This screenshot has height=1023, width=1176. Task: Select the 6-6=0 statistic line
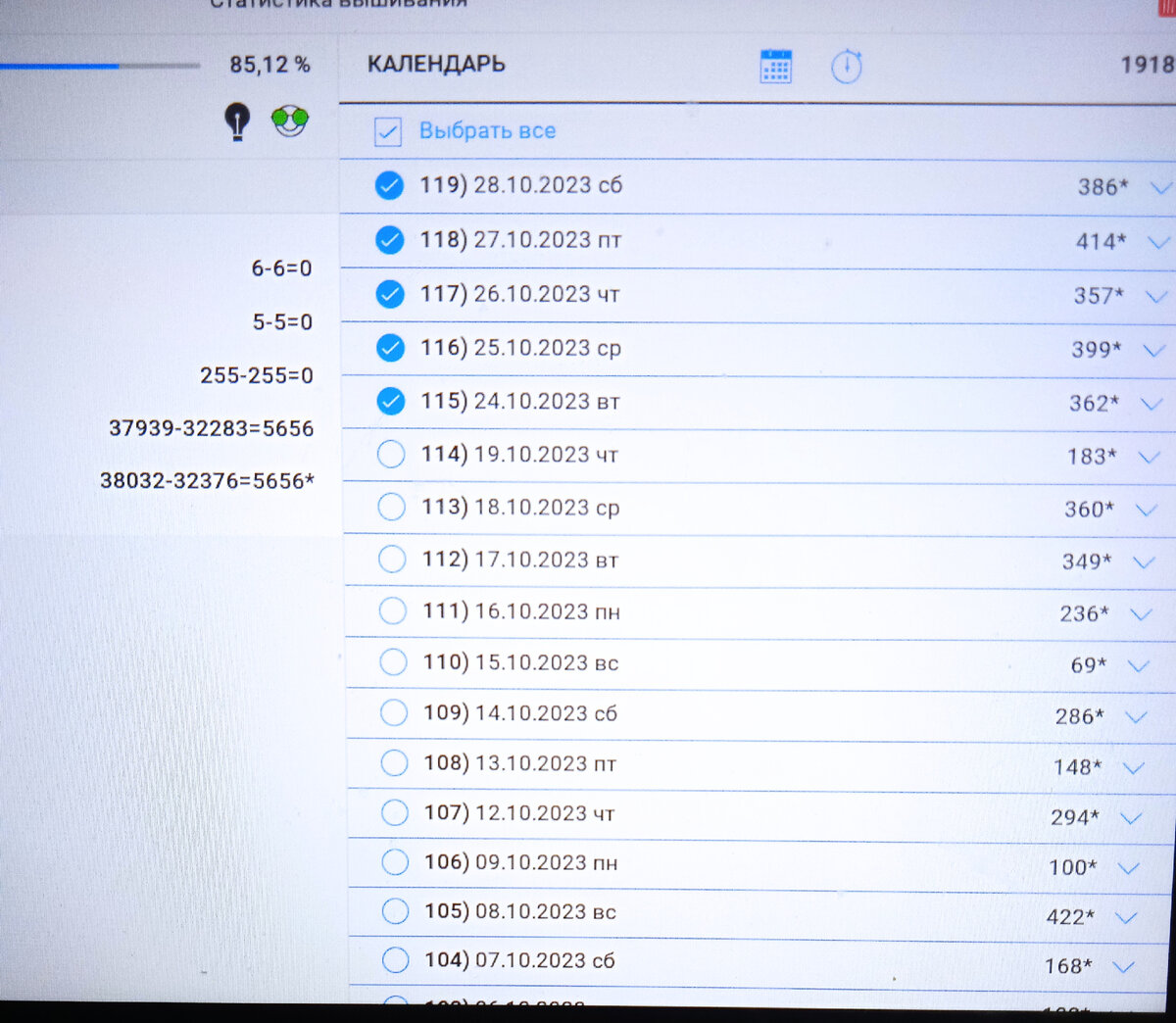coord(281,268)
